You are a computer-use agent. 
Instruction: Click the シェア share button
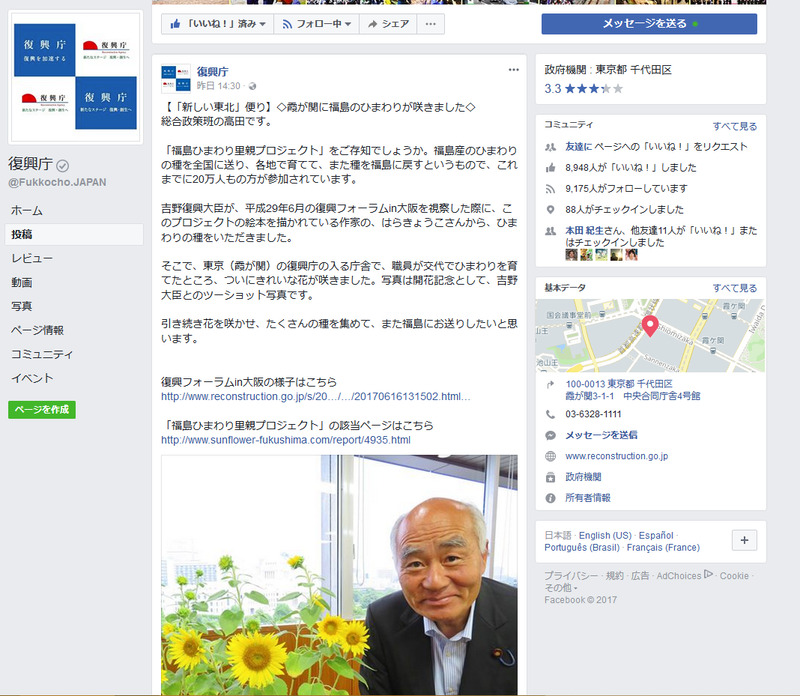click(x=388, y=24)
